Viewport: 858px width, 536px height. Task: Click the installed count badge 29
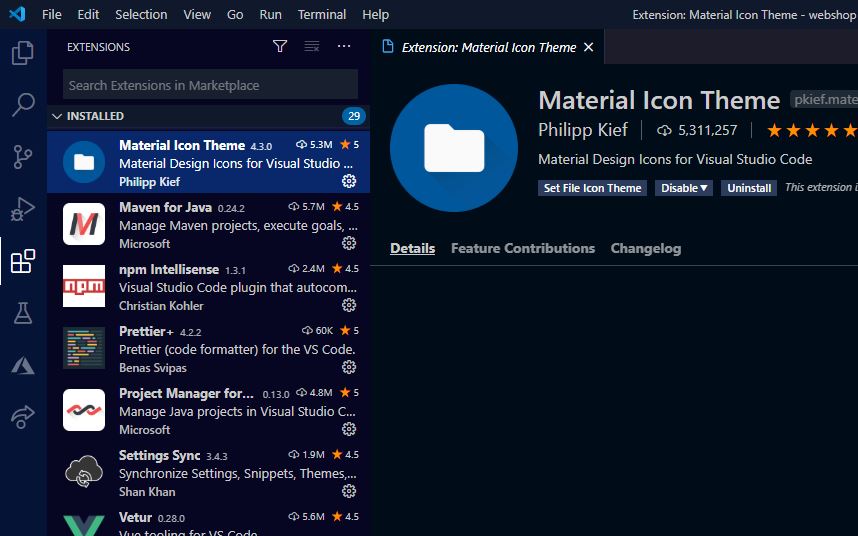[354, 116]
